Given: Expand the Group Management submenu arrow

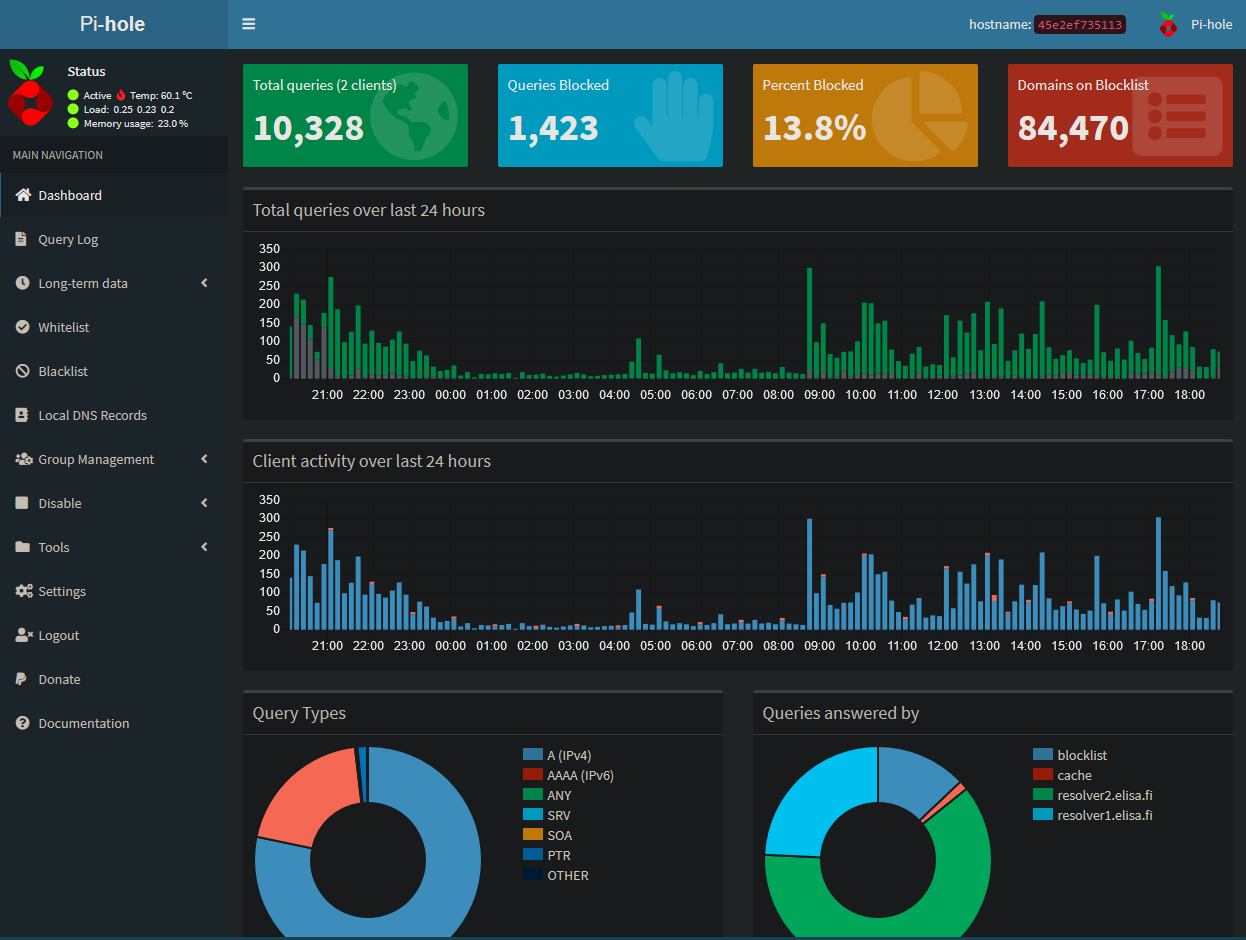Looking at the screenshot, I should 204,459.
